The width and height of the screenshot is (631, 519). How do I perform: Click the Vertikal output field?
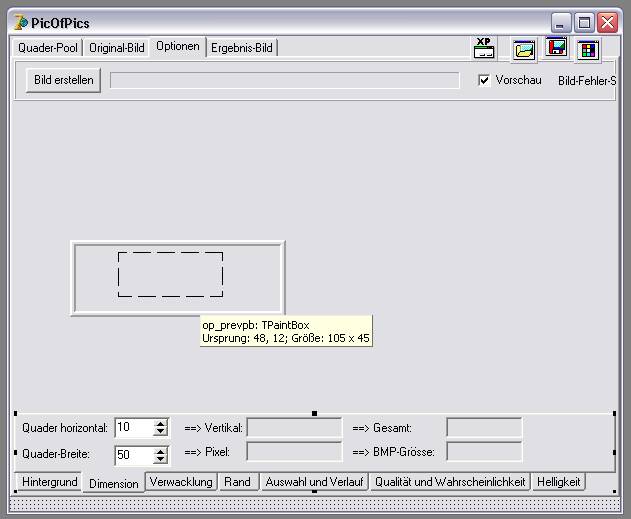pyautogui.click(x=294, y=427)
